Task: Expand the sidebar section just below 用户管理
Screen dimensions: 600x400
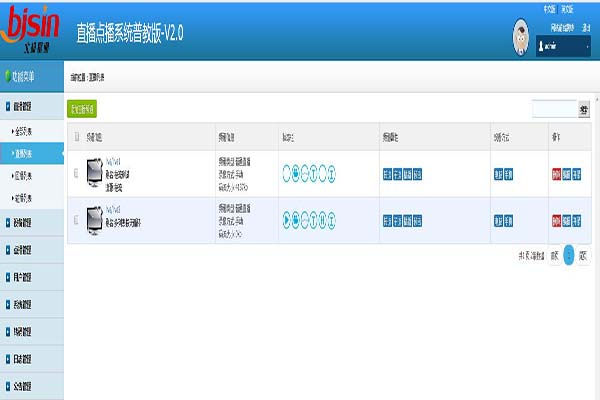Action: [x=32, y=304]
